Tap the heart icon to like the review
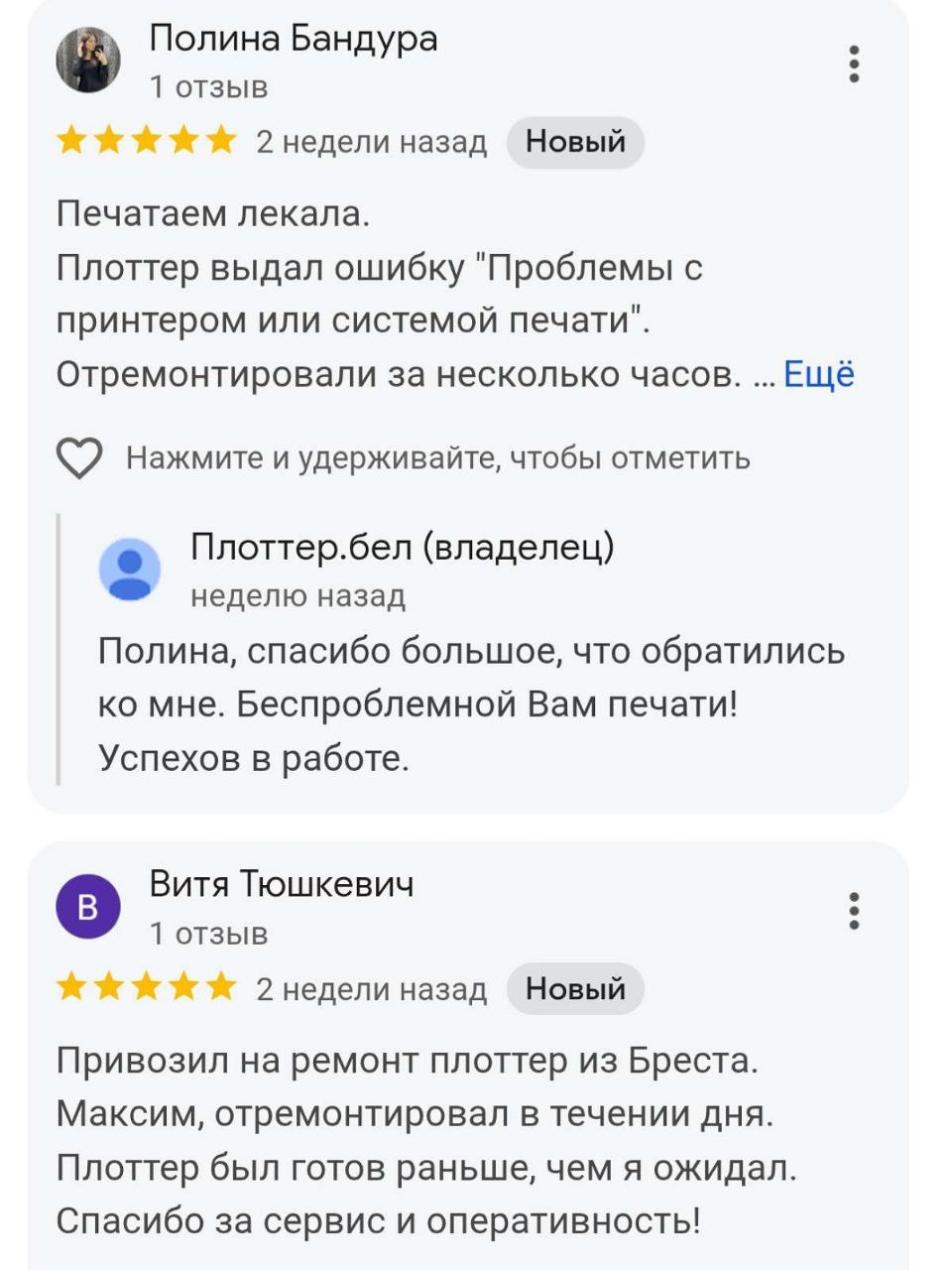Image resolution: width=952 pixels, height=1270 pixels. 79,458
